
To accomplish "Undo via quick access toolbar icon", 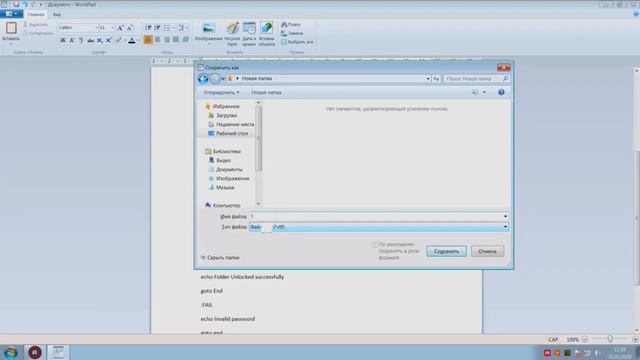I will 24,4.
